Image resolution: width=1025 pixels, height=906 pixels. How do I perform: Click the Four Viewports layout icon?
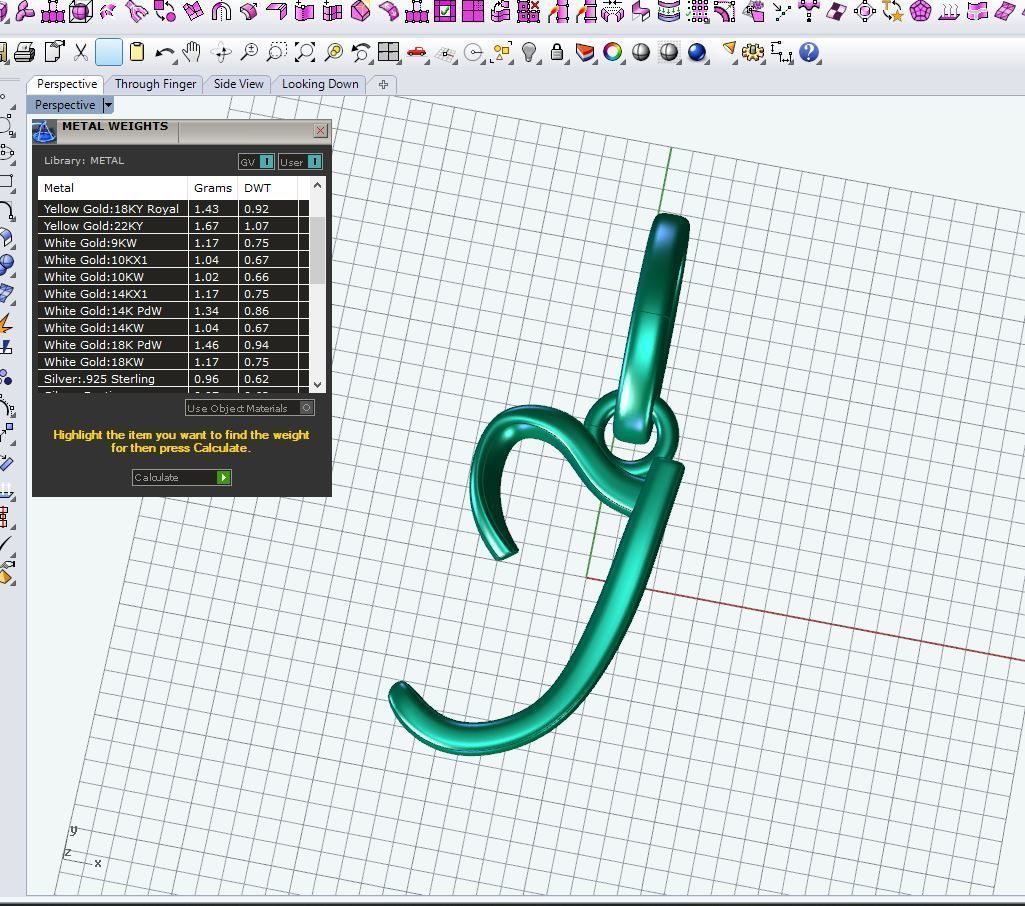click(x=389, y=52)
